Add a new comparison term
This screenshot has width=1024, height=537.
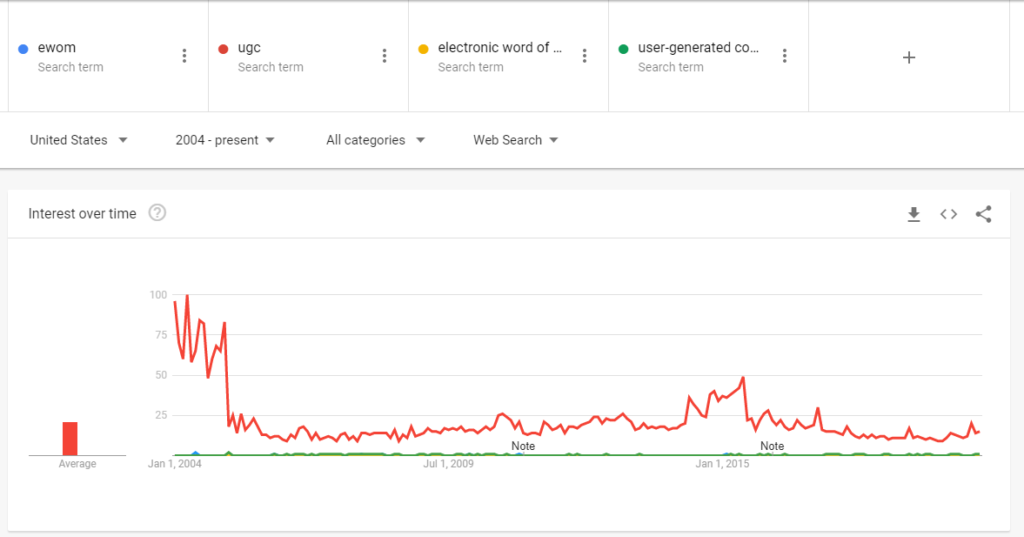pyautogui.click(x=908, y=57)
